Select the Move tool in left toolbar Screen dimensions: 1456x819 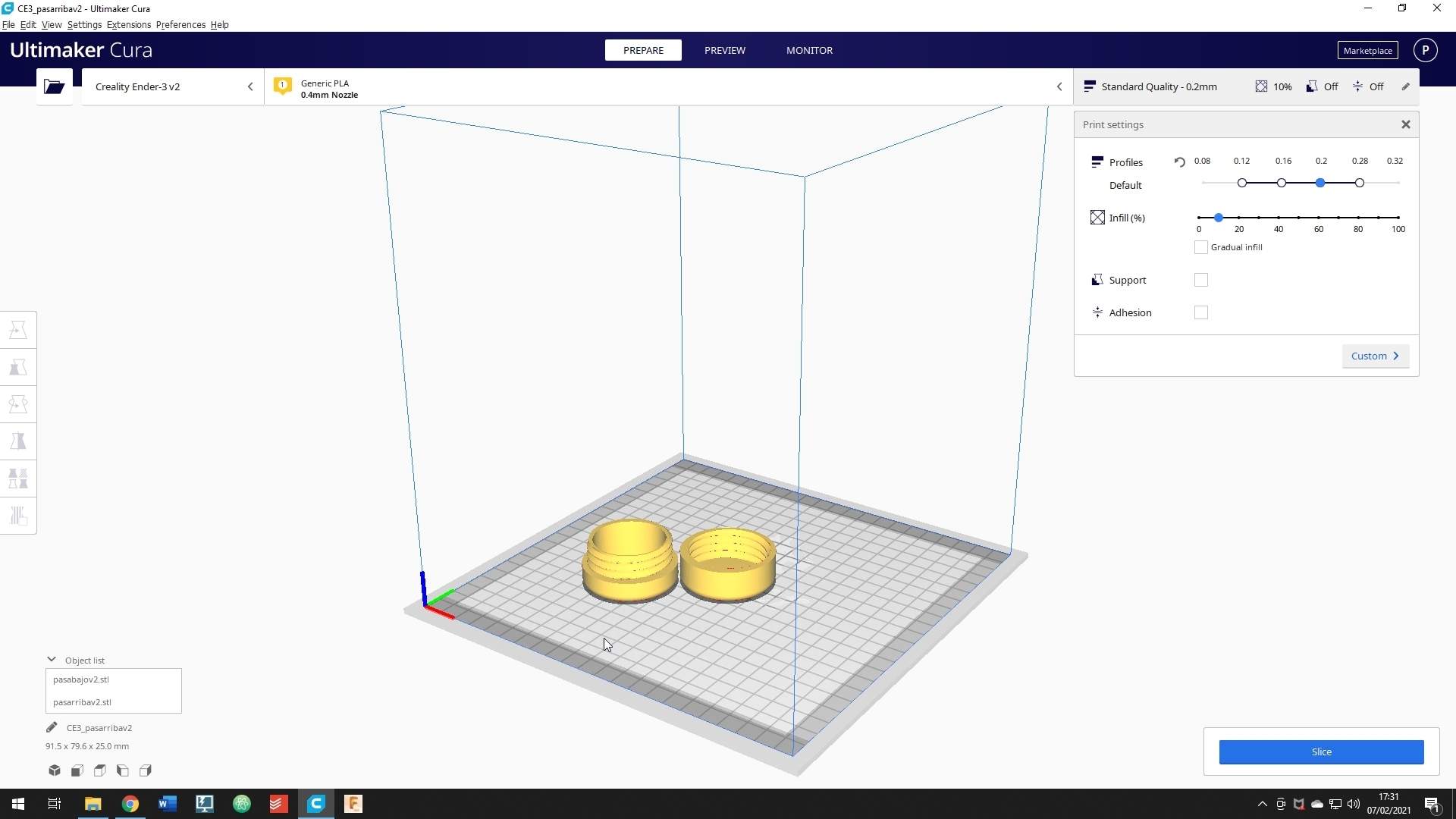click(x=18, y=330)
